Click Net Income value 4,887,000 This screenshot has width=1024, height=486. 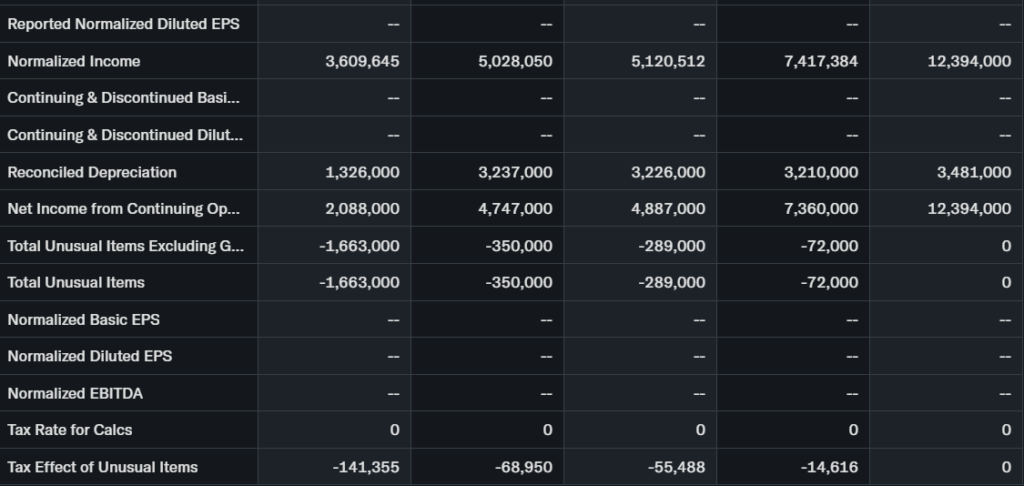click(668, 209)
